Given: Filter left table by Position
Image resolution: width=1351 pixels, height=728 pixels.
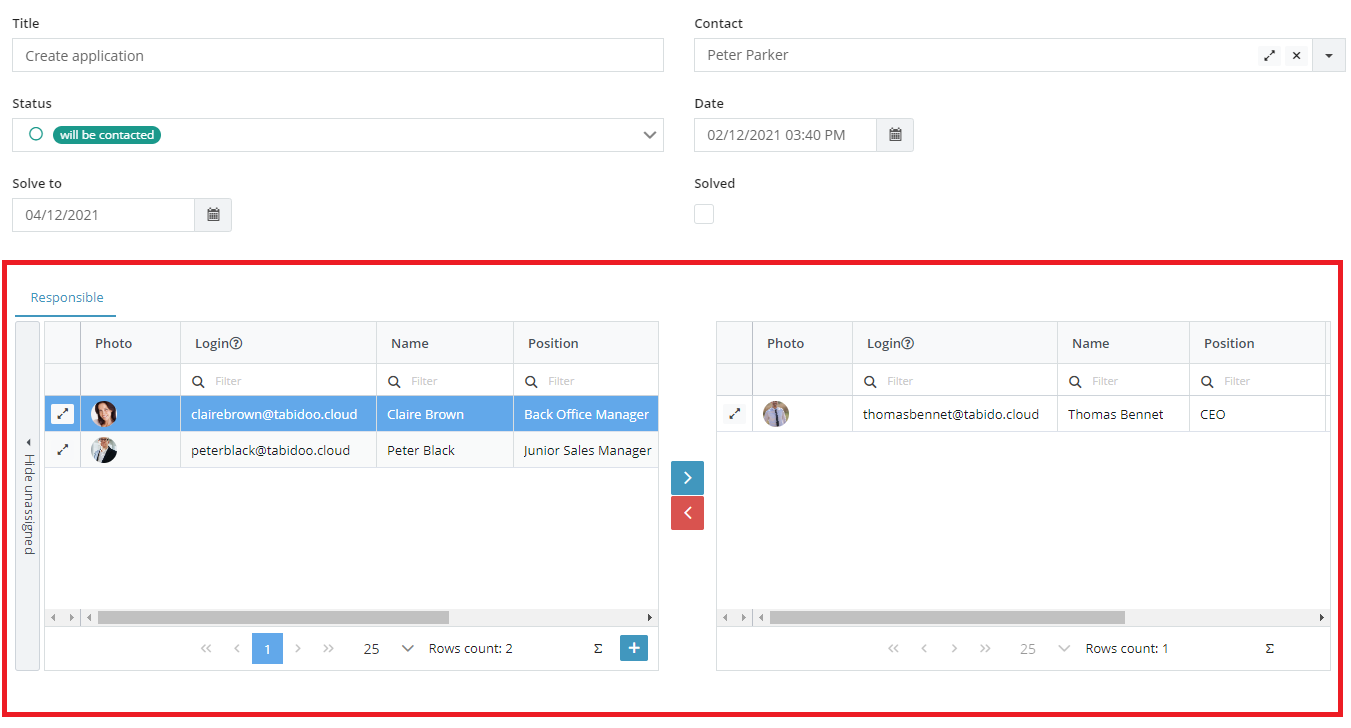Looking at the screenshot, I should click(586, 381).
